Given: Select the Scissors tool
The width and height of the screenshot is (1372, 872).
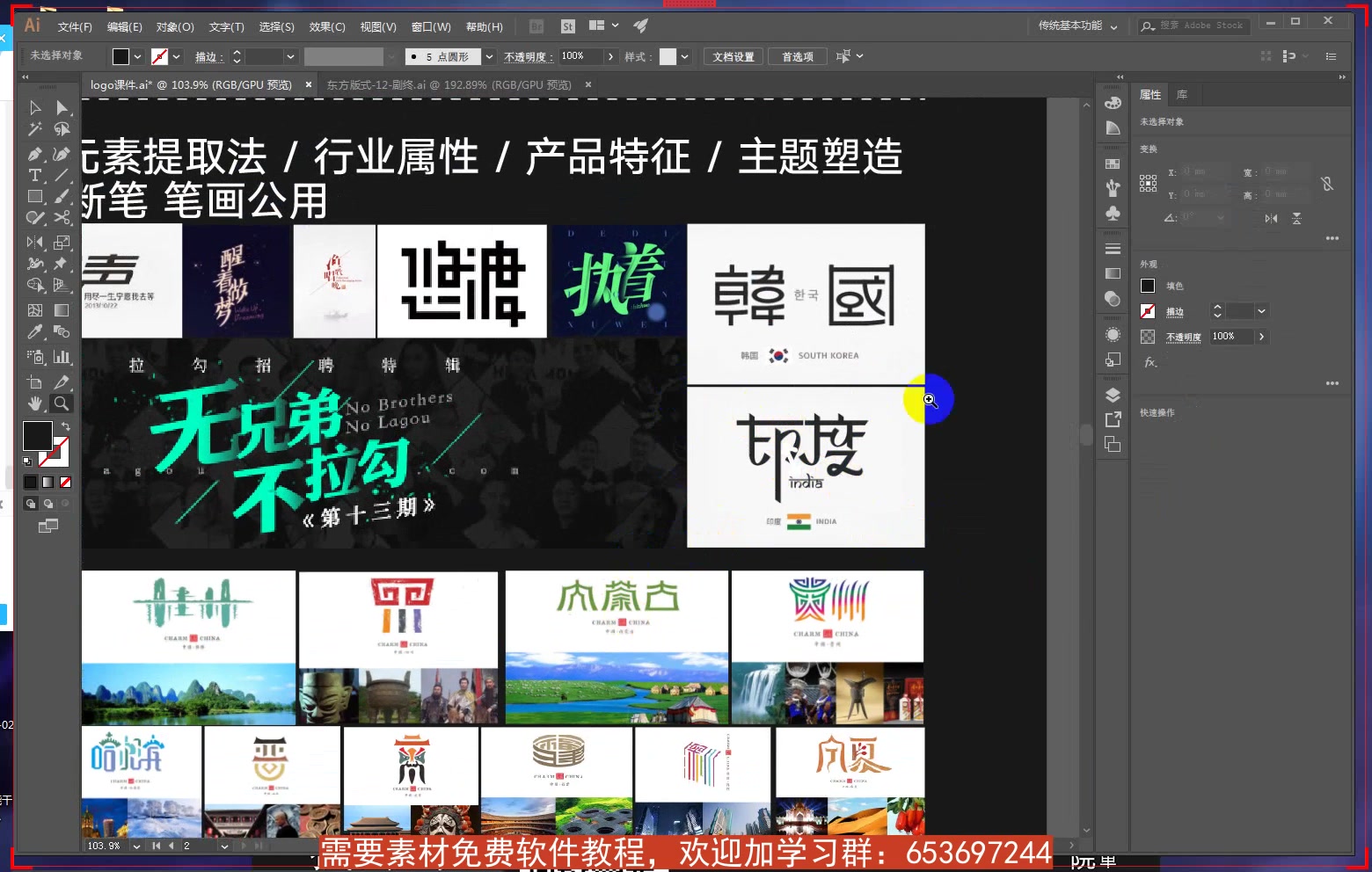Looking at the screenshot, I should [62, 218].
